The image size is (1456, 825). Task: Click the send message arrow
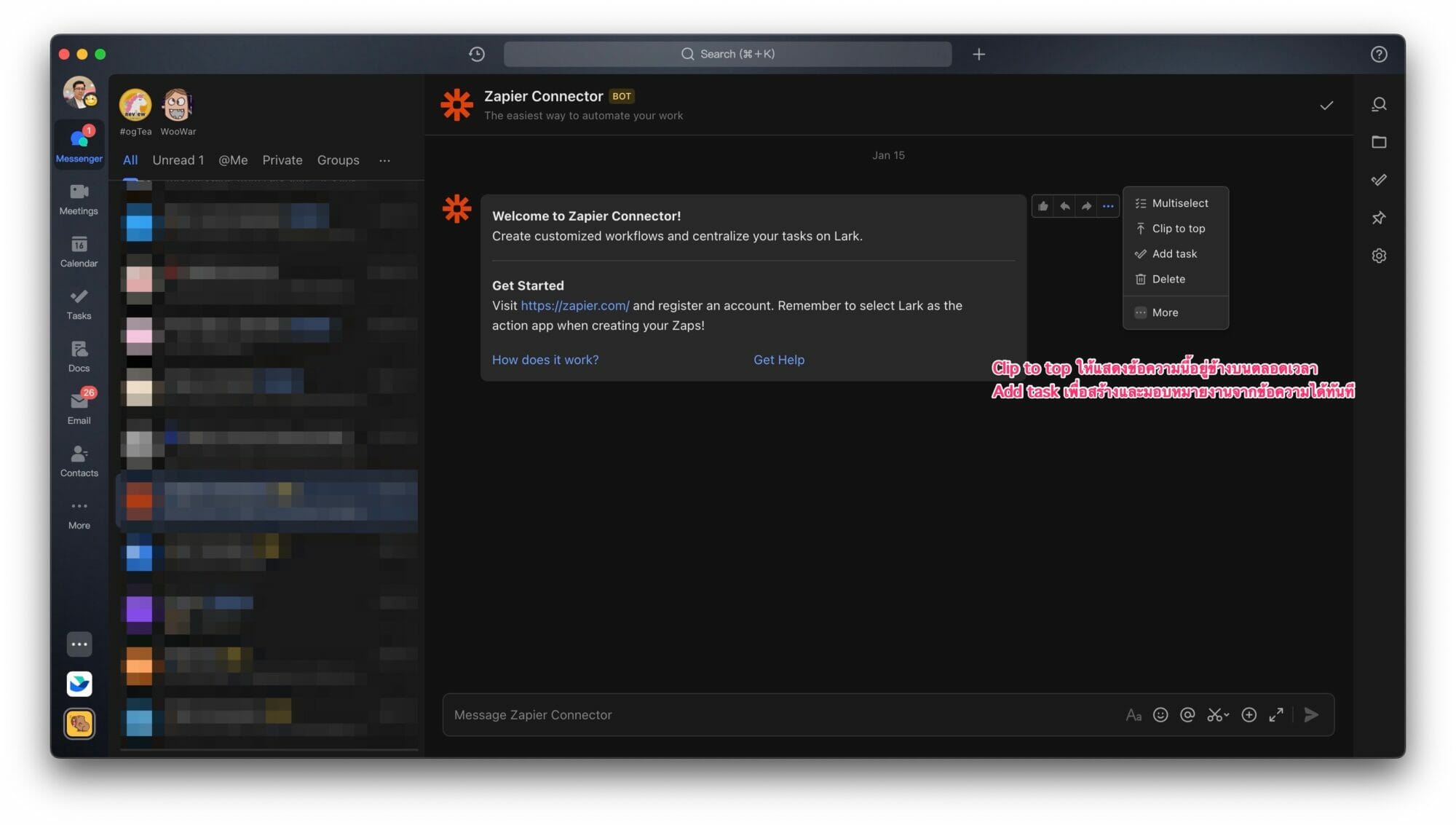(x=1312, y=715)
